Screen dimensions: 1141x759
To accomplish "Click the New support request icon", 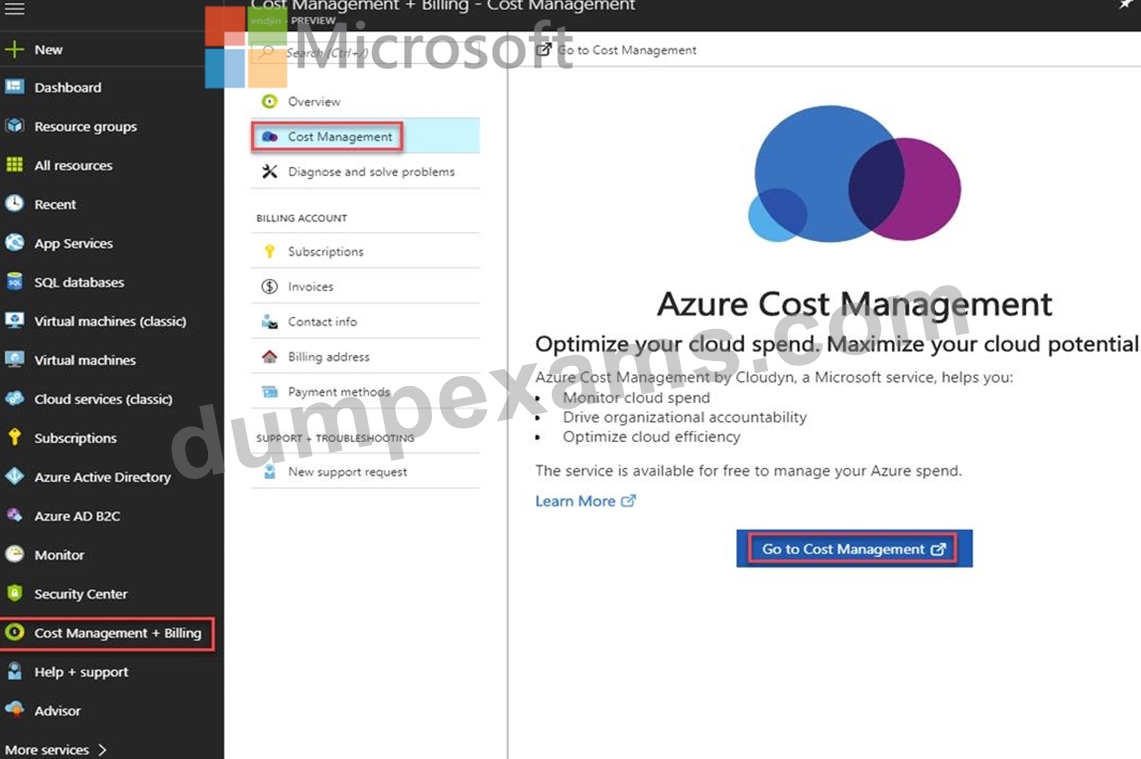I will 269,472.
